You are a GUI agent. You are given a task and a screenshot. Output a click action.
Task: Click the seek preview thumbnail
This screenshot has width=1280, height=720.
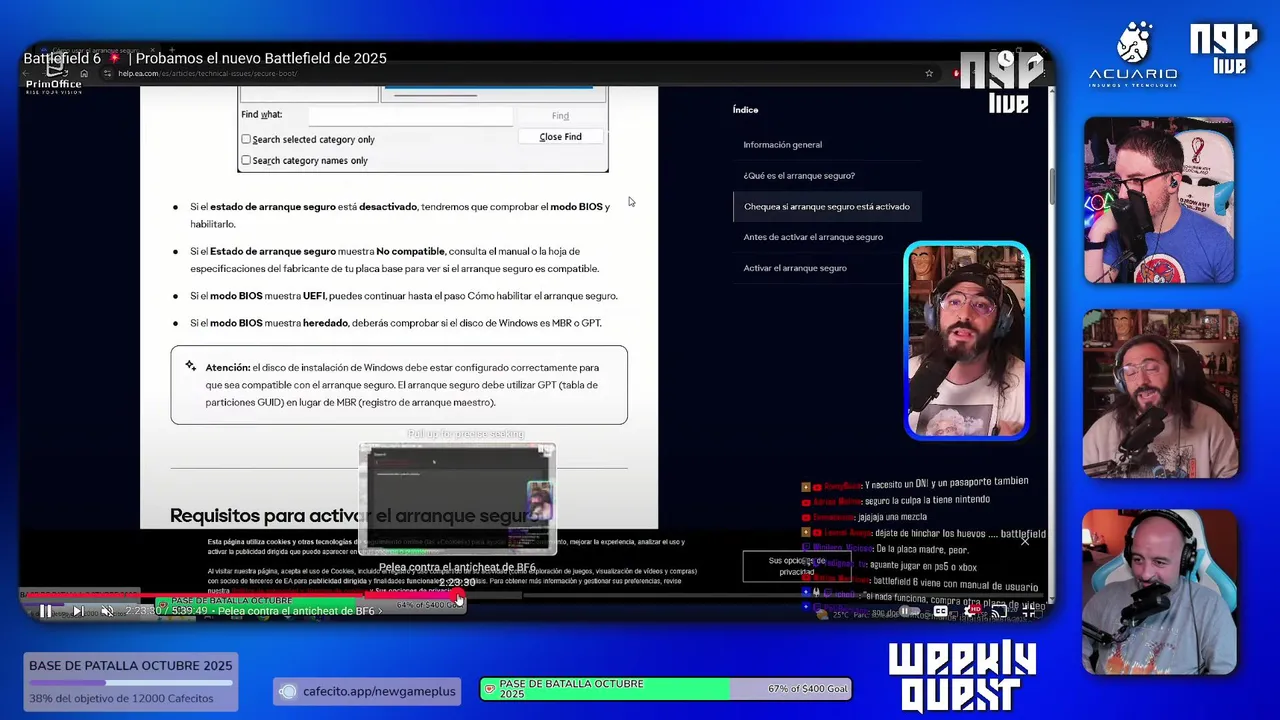tap(457, 498)
